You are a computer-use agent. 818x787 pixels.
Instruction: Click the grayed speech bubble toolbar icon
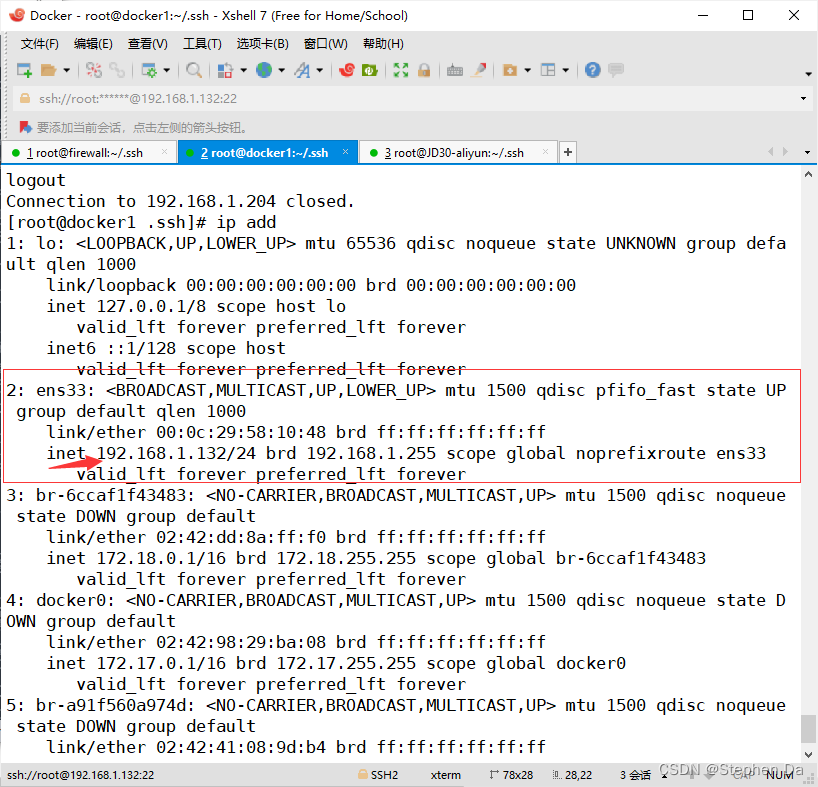[616, 70]
